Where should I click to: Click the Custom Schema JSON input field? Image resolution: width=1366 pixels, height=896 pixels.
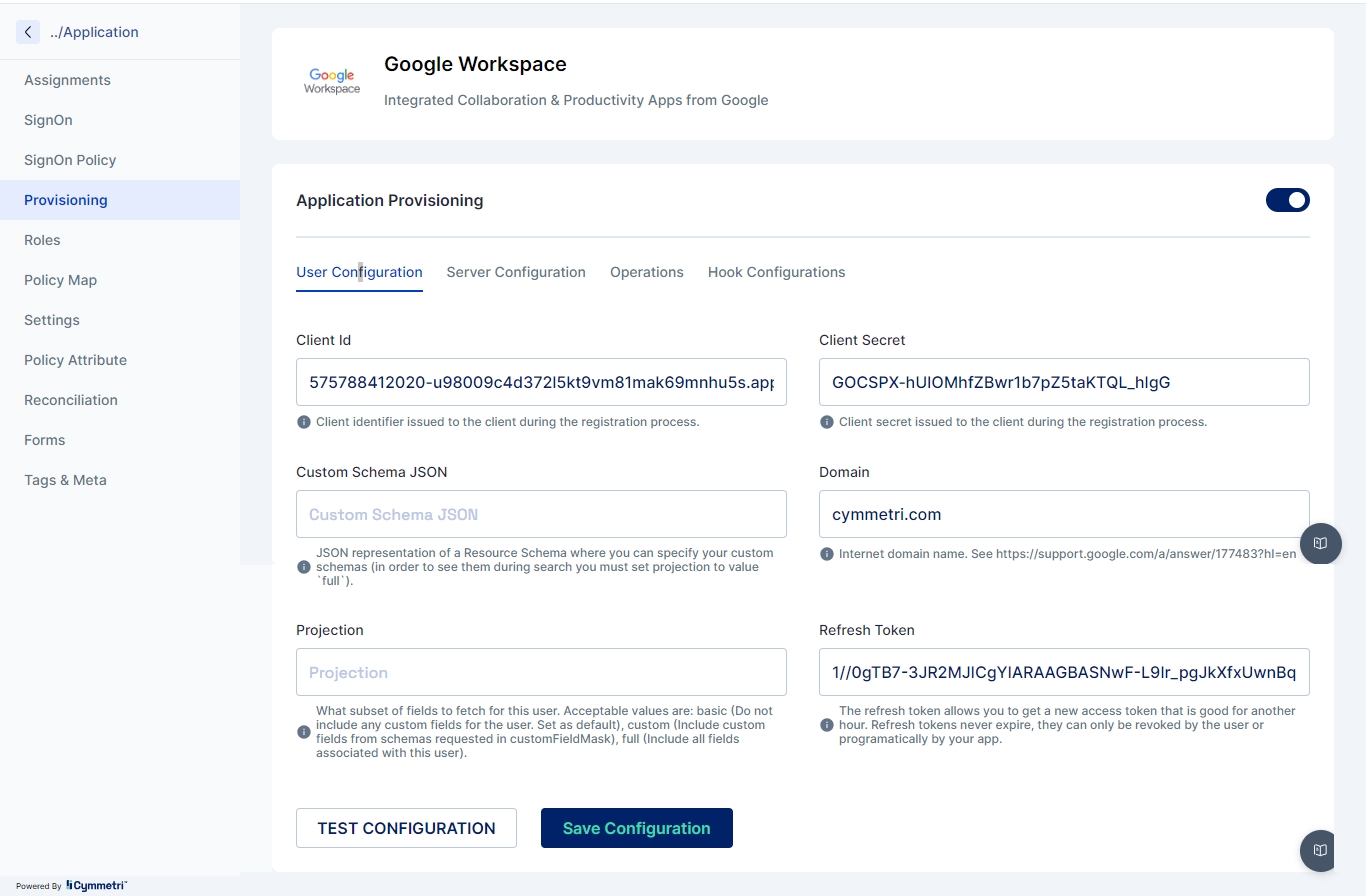tap(541, 514)
